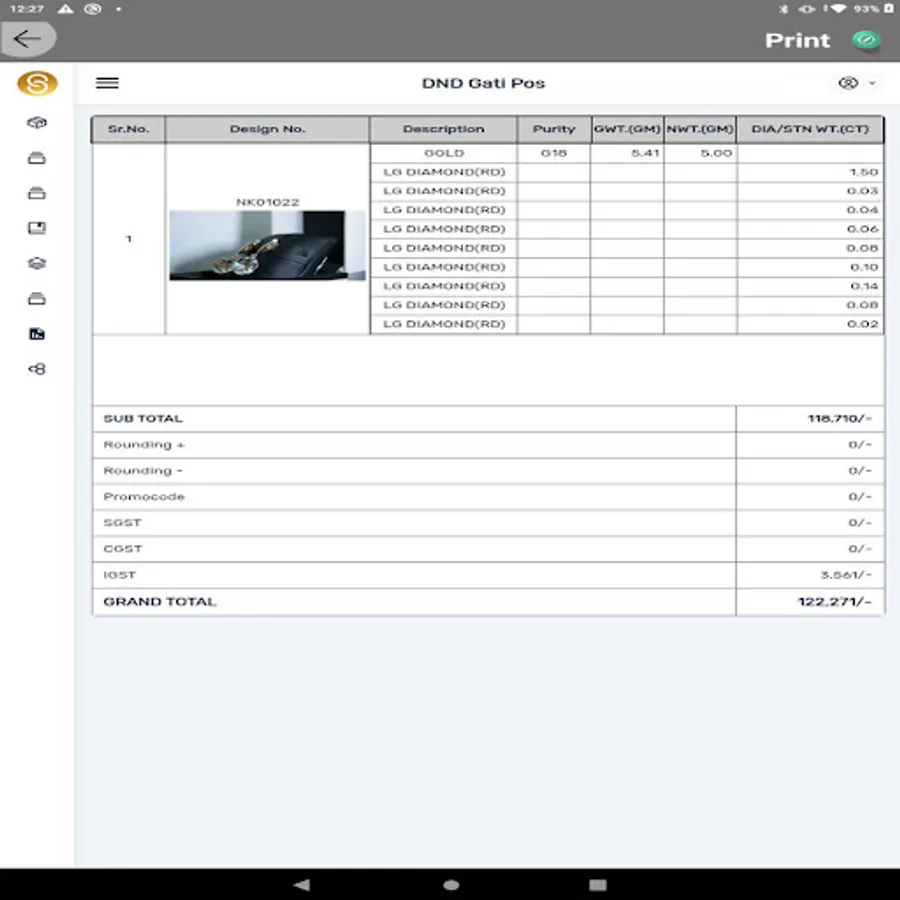Expand the profile dropdown arrow
The image size is (900, 900).
click(872, 83)
